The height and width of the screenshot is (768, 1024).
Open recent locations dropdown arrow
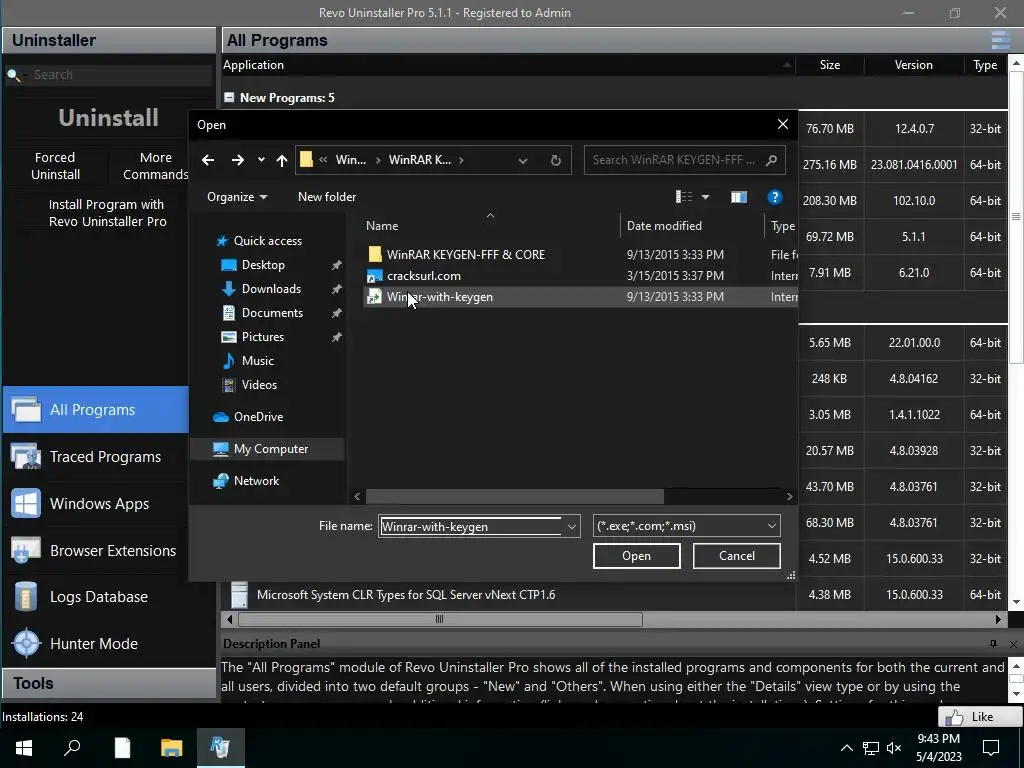pyautogui.click(x=261, y=160)
